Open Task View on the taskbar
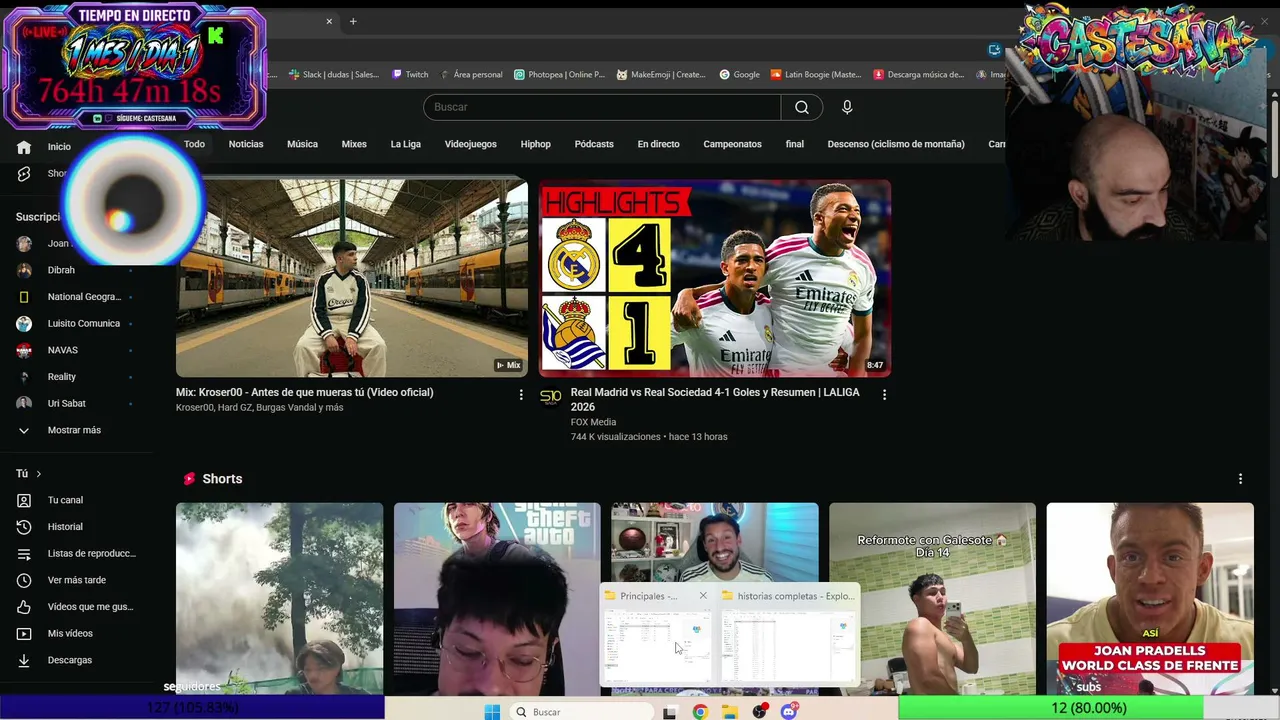The height and width of the screenshot is (720, 1280). pyautogui.click(x=670, y=712)
